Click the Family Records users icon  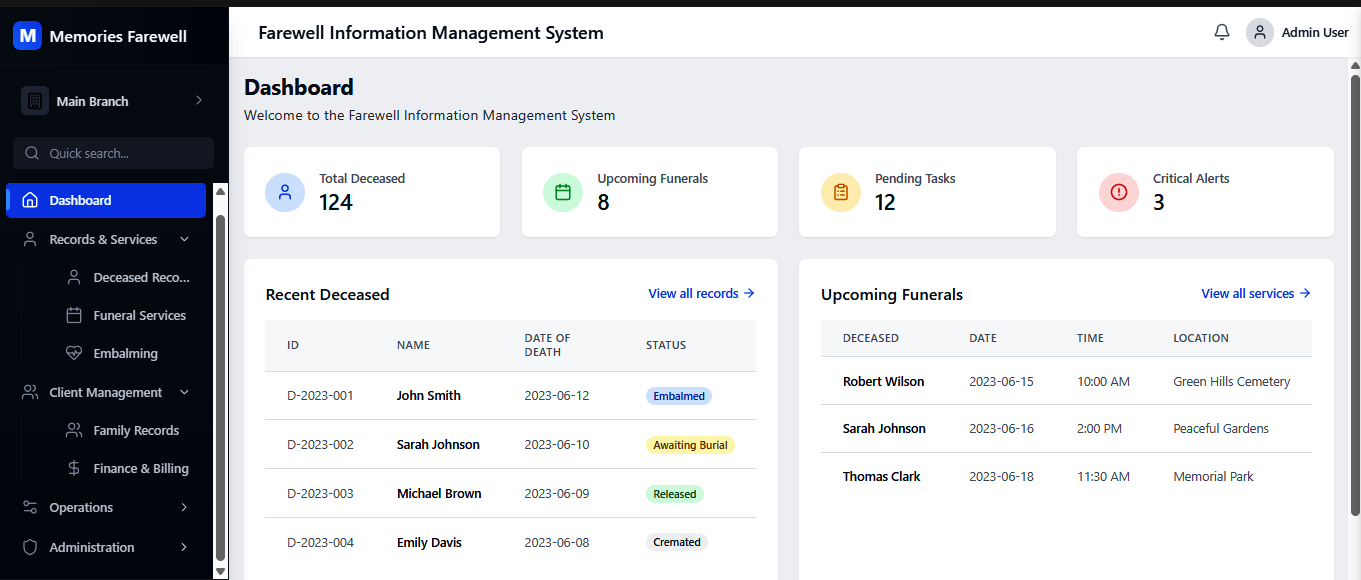[74, 430]
